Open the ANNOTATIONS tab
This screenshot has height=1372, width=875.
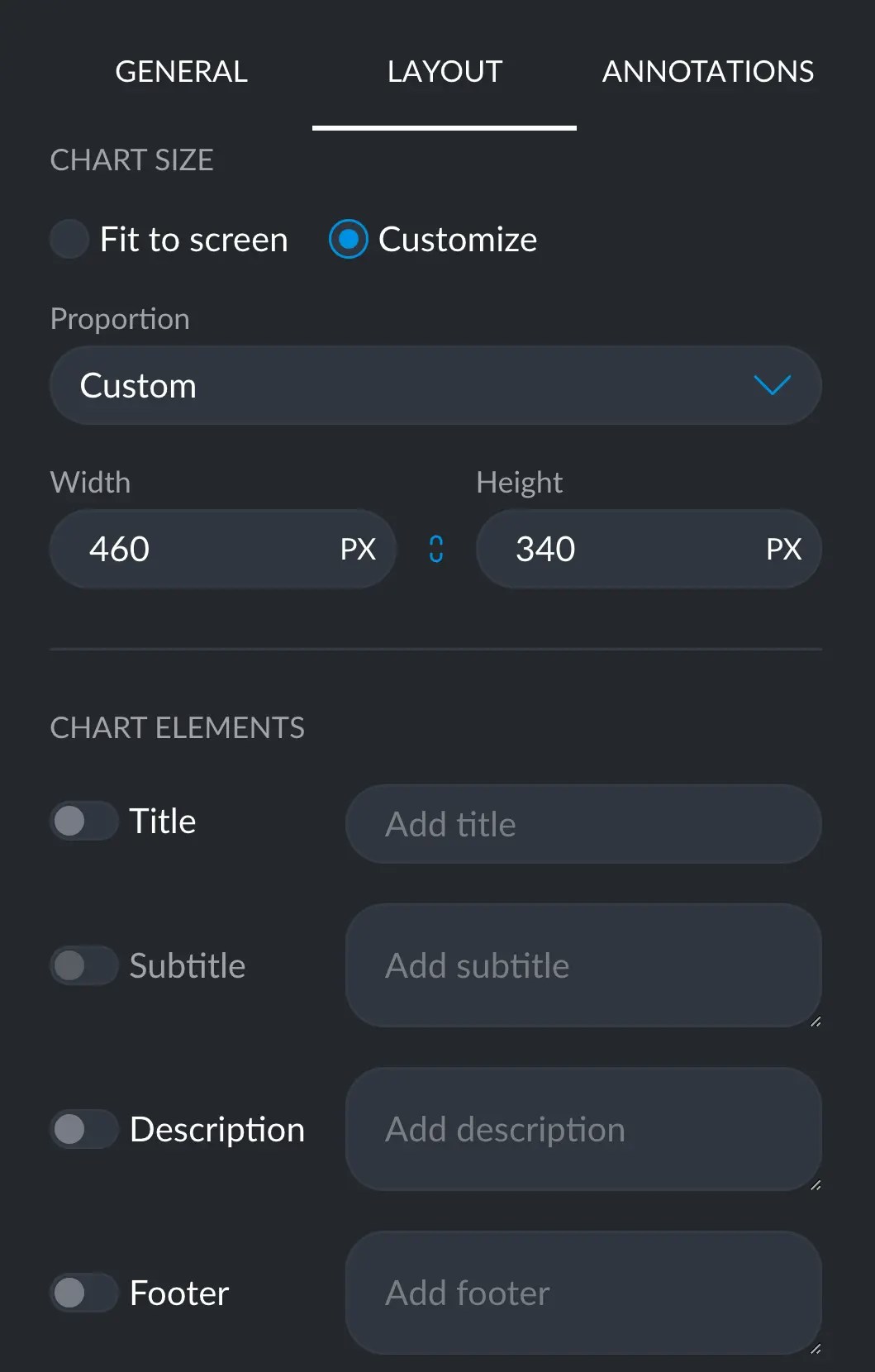click(708, 71)
